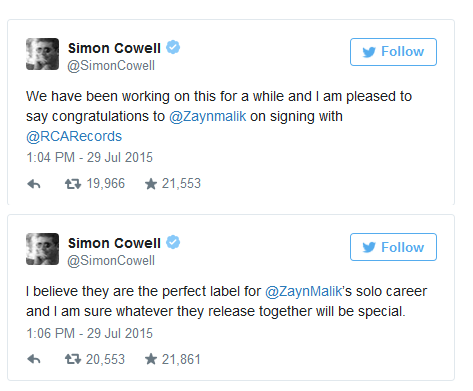Click reply arrow on second tweet
This screenshot has width=473, height=391.
pyautogui.click(x=34, y=359)
